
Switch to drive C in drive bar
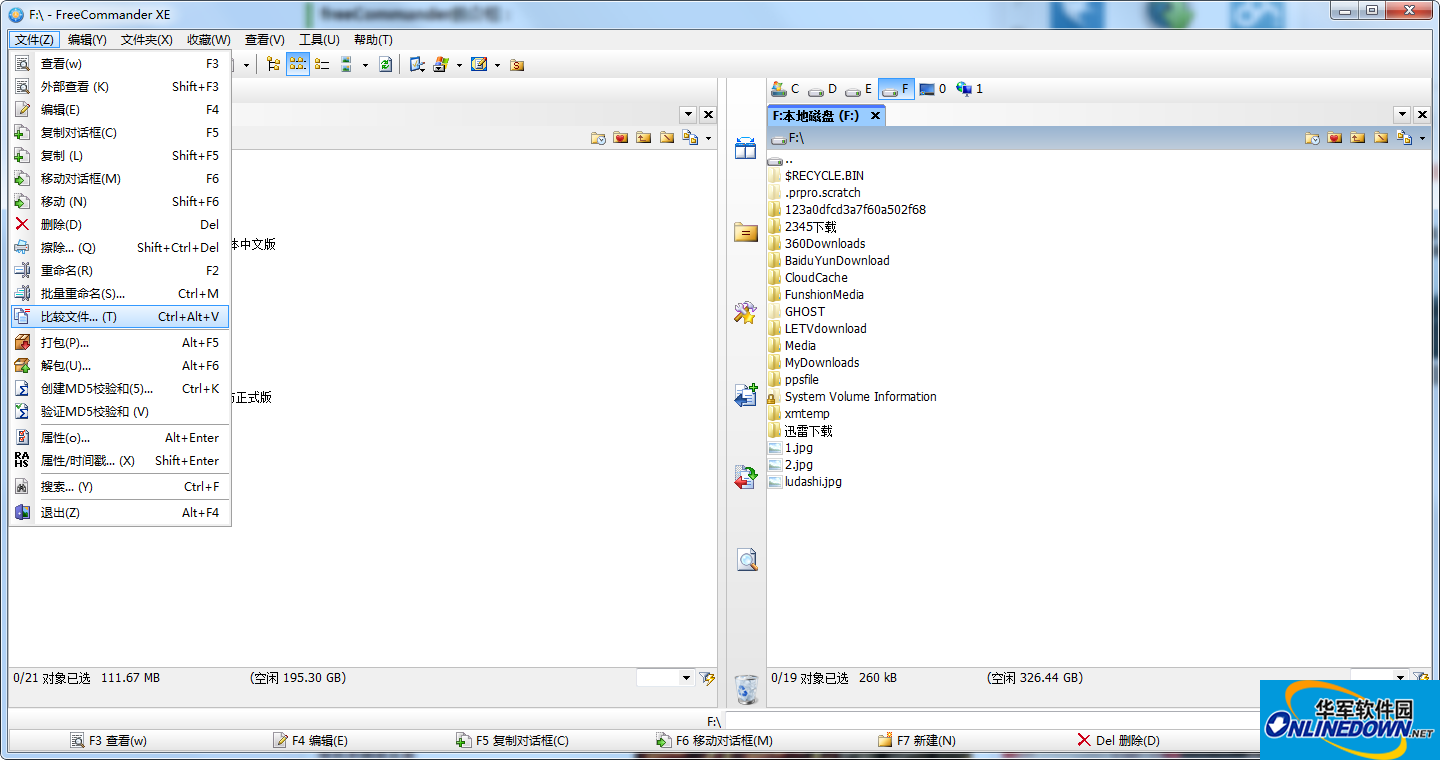(785, 89)
